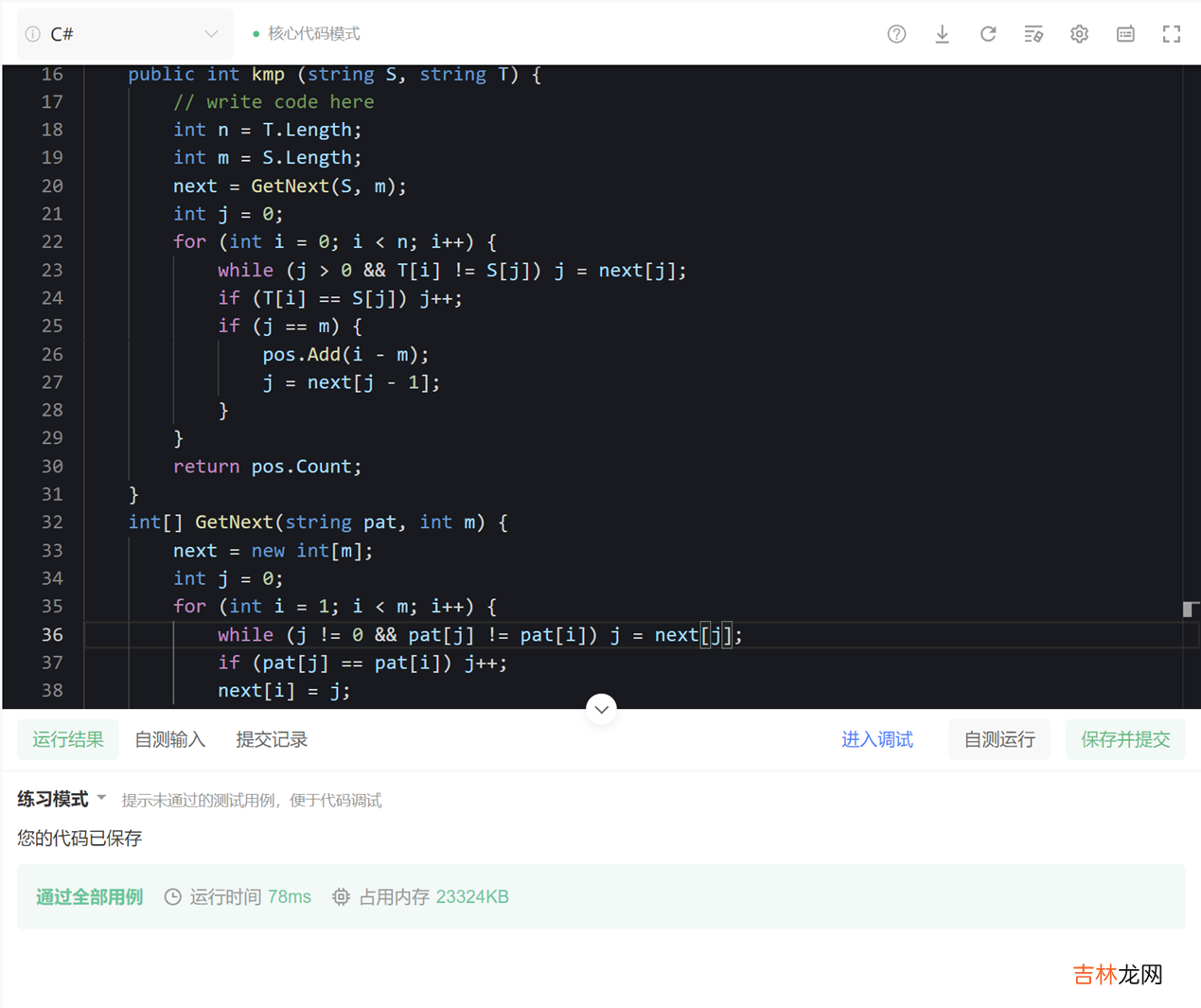Click the editor scrollbar marker on right
1201x1008 pixels.
point(1190,609)
